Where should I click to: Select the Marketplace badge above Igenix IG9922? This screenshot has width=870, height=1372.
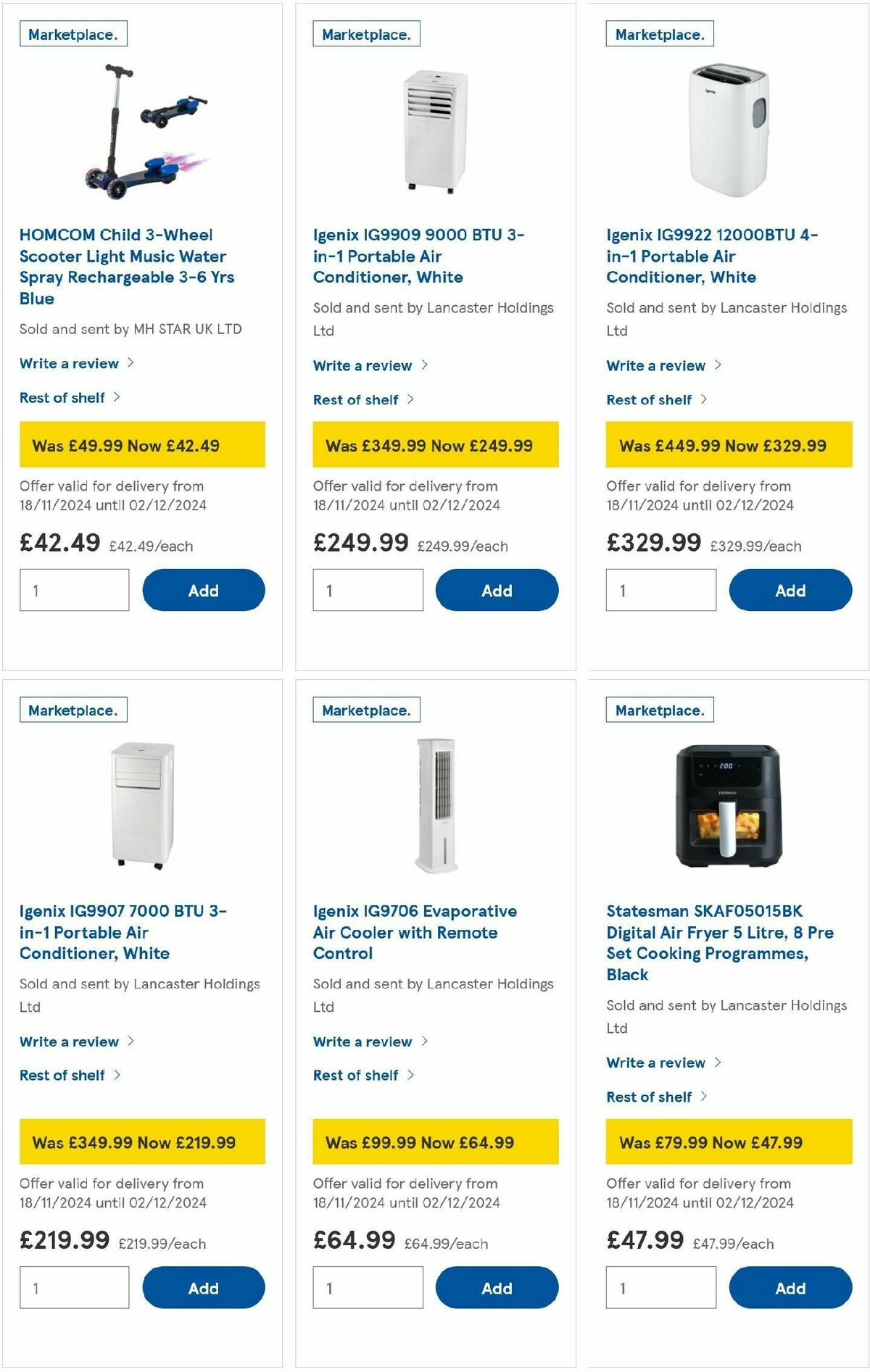tap(658, 33)
